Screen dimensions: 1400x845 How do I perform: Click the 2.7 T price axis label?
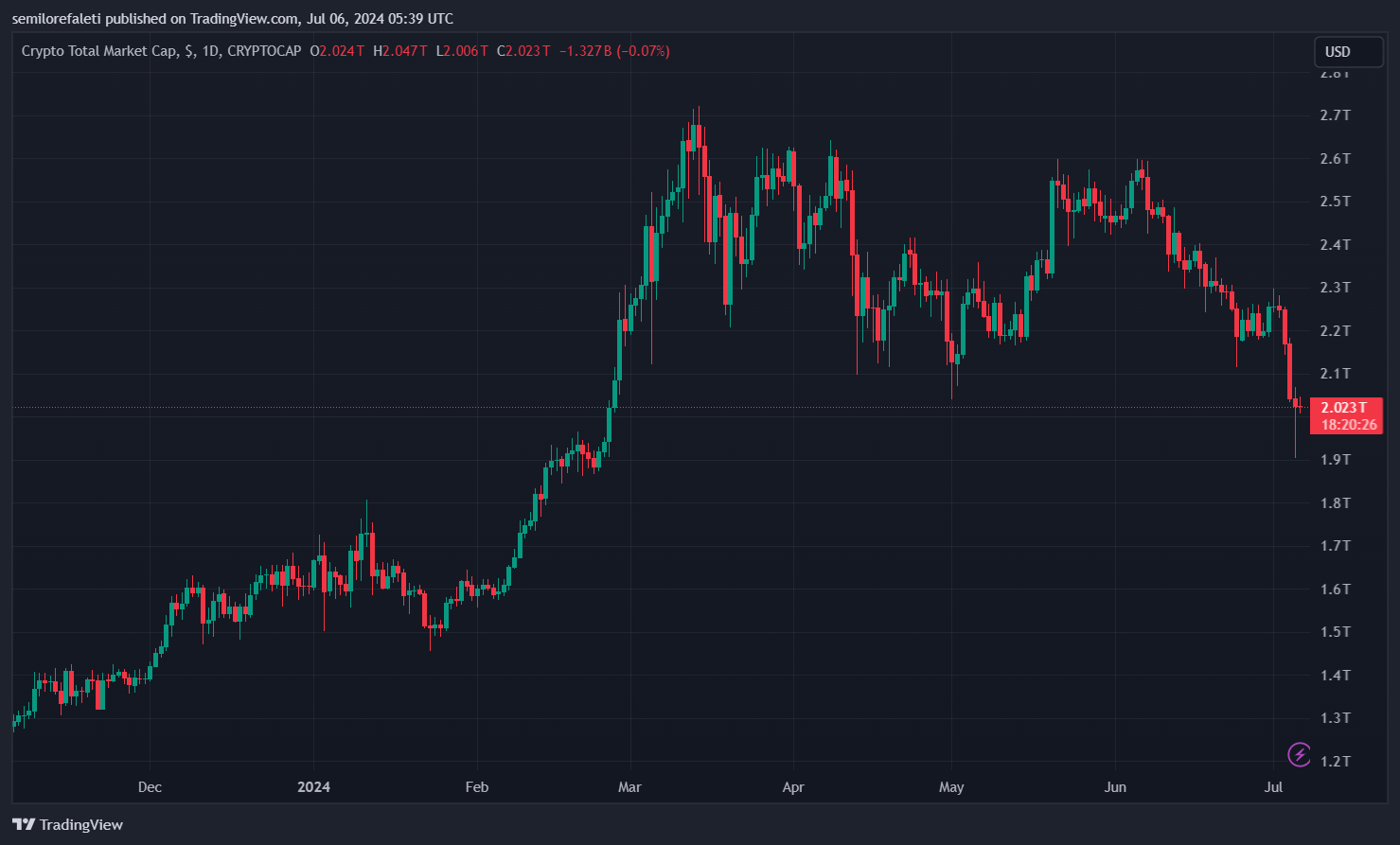pos(1336,115)
